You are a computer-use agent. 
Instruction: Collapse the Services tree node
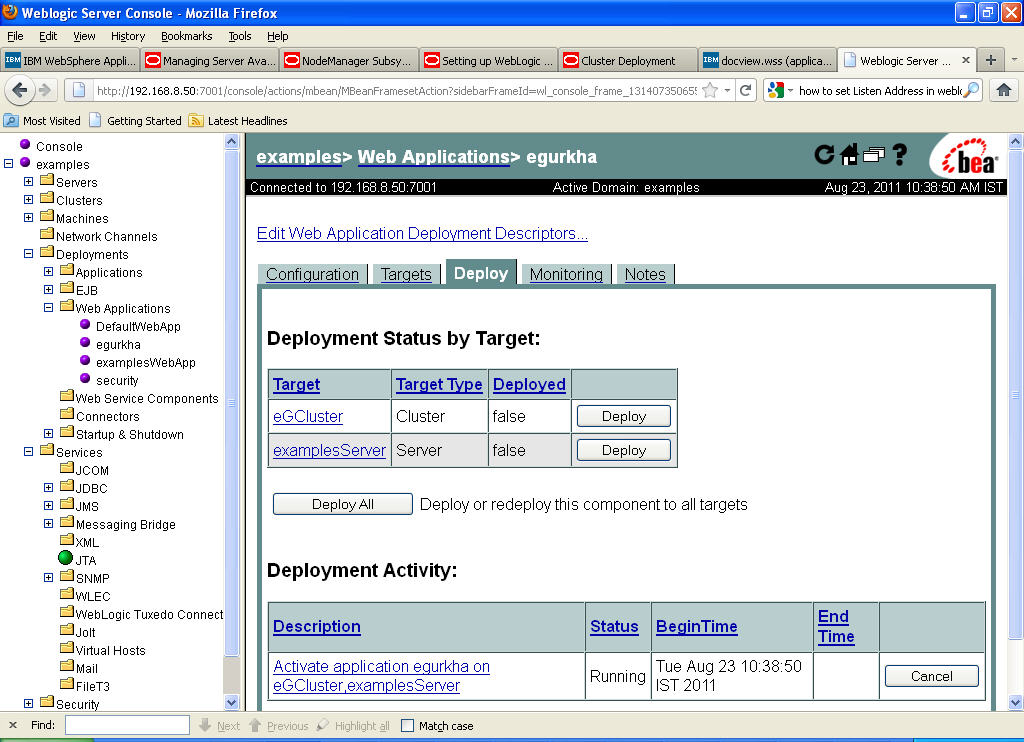pyautogui.click(x=29, y=451)
